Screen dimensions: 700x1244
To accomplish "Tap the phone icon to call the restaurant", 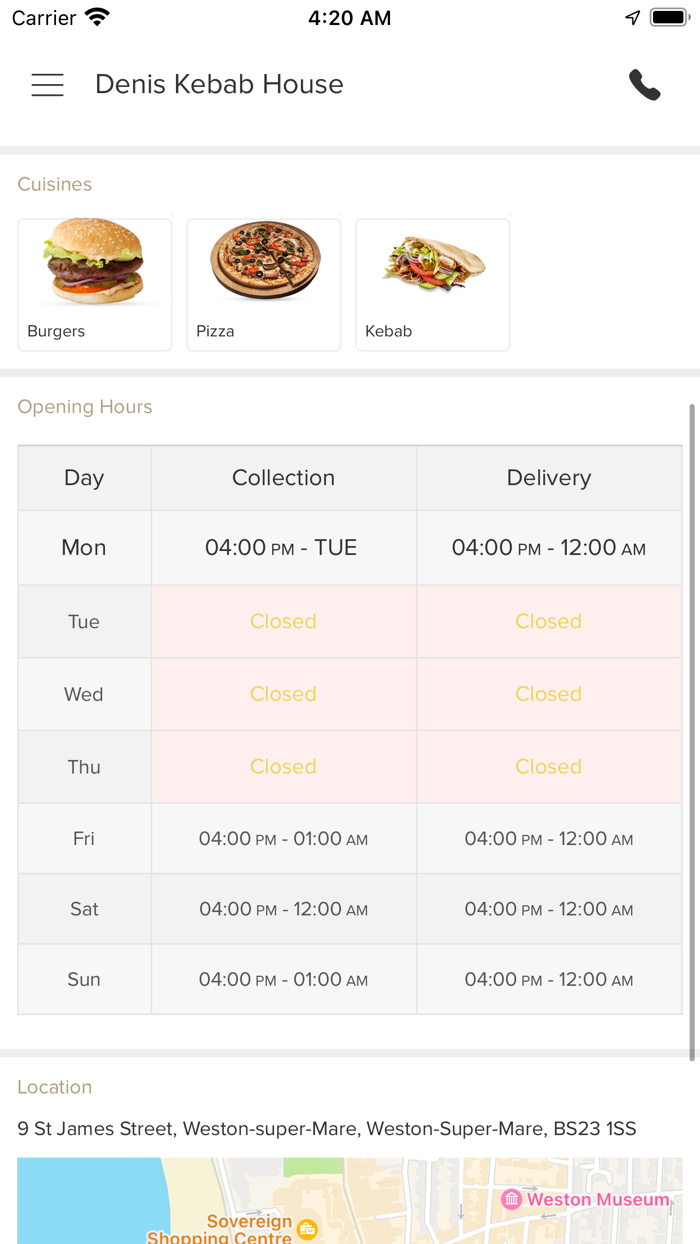I will [645, 85].
